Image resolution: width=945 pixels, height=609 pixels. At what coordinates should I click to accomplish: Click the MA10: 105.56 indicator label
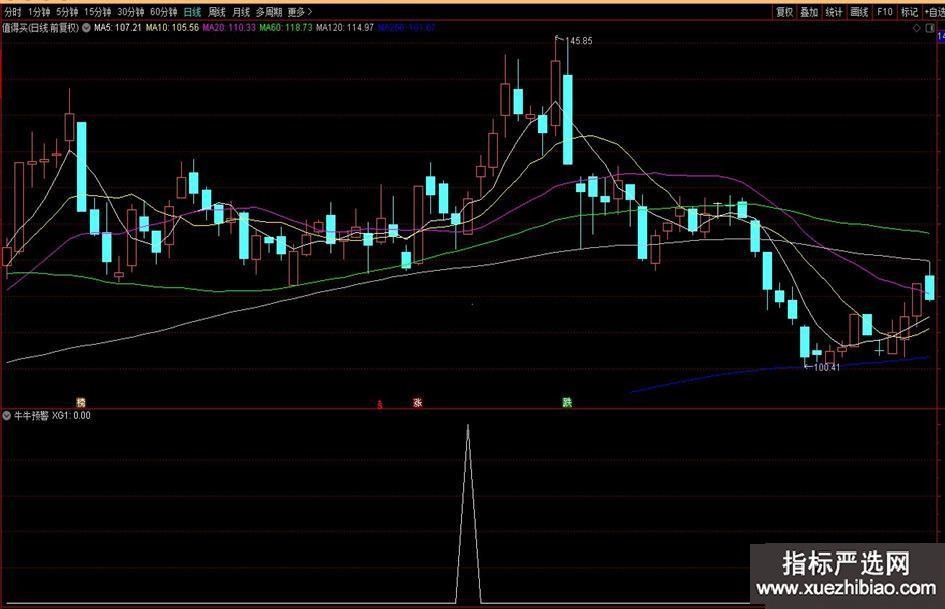click(172, 28)
